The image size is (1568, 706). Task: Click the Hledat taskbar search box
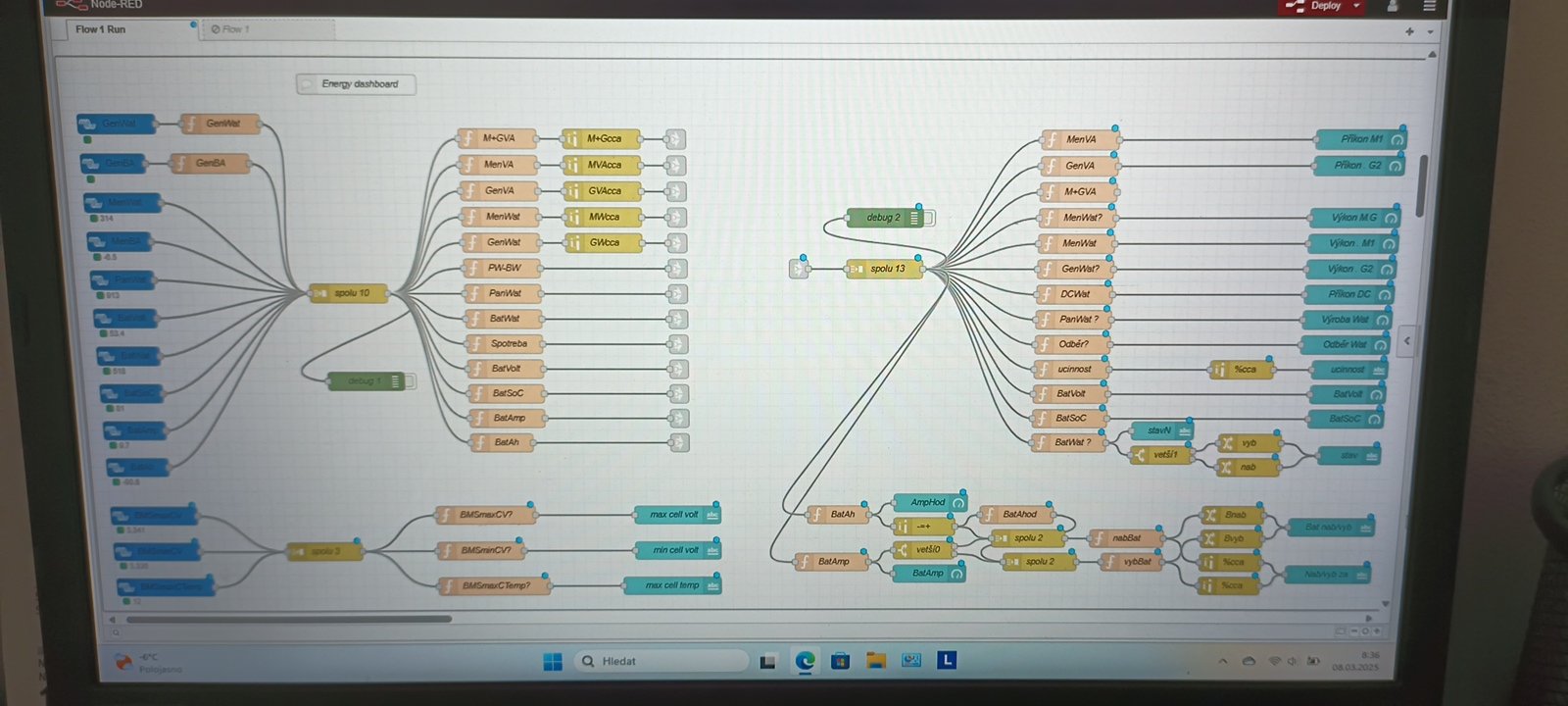coord(661,662)
